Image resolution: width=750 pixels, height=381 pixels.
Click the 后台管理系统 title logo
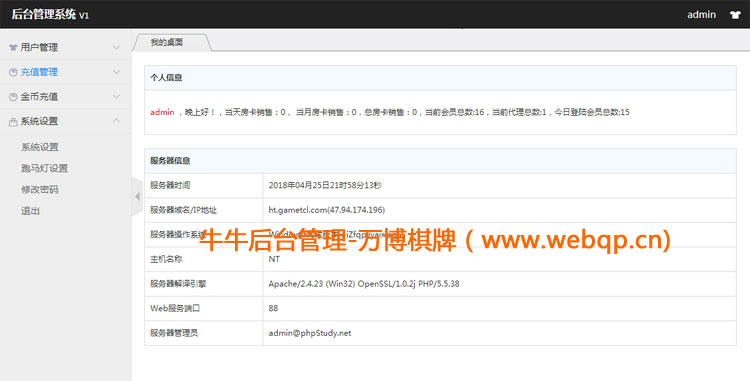pyautogui.click(x=50, y=14)
